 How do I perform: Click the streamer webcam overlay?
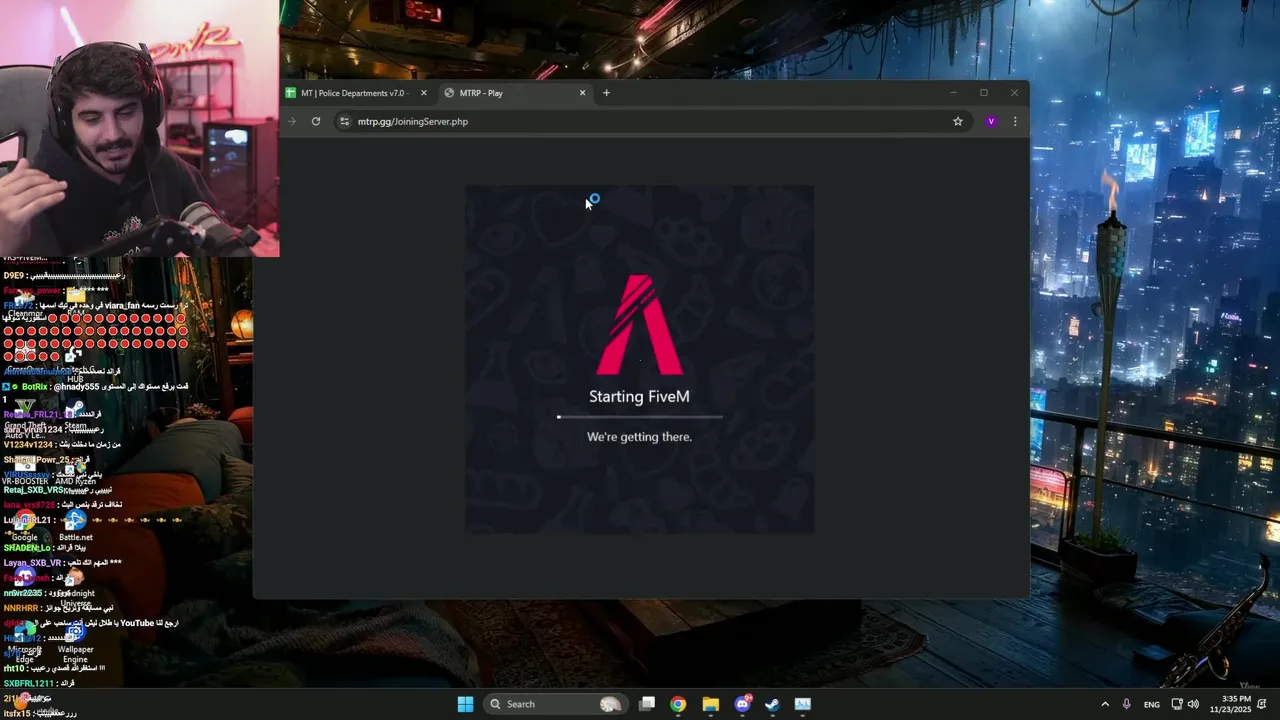point(139,128)
